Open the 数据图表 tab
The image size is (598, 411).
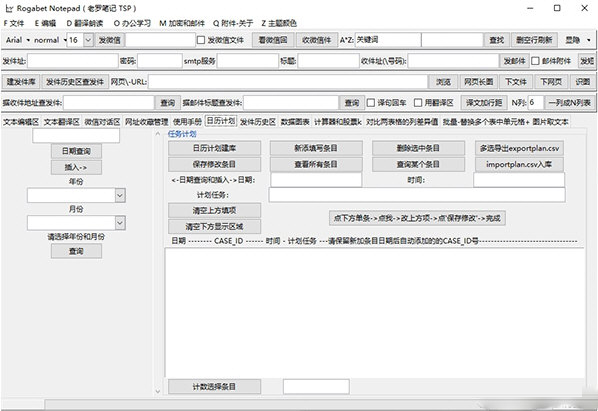point(295,122)
